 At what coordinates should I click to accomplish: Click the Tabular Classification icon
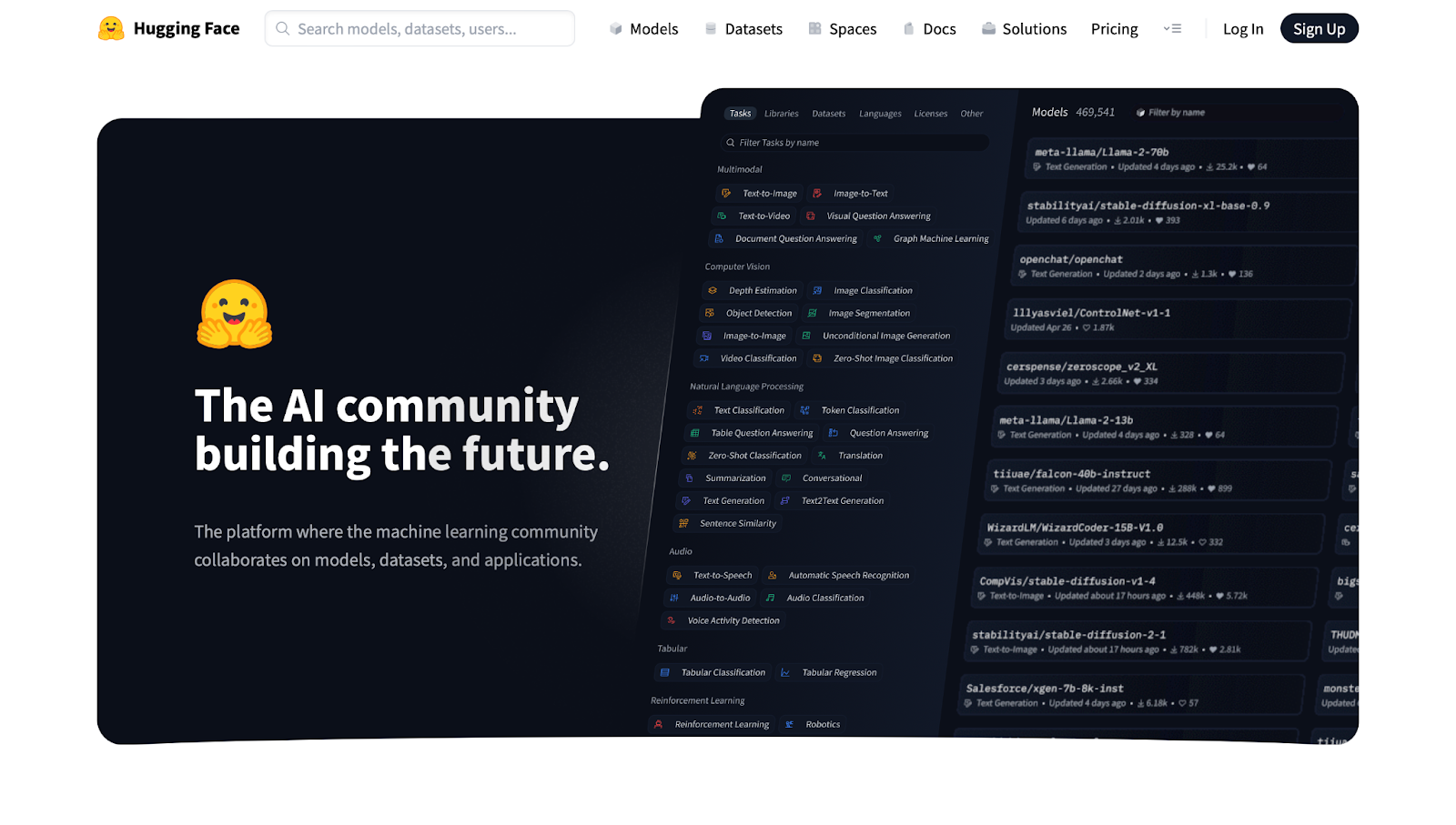point(665,672)
